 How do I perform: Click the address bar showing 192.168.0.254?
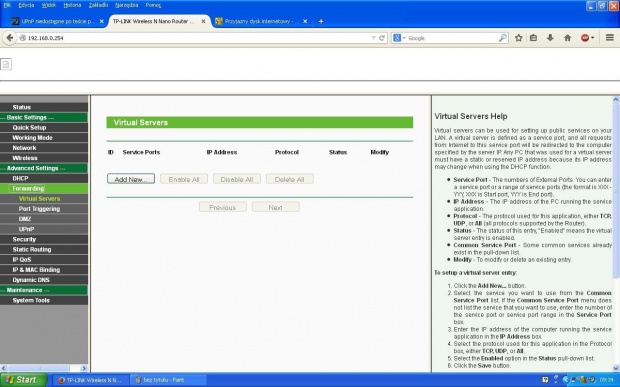[198, 38]
